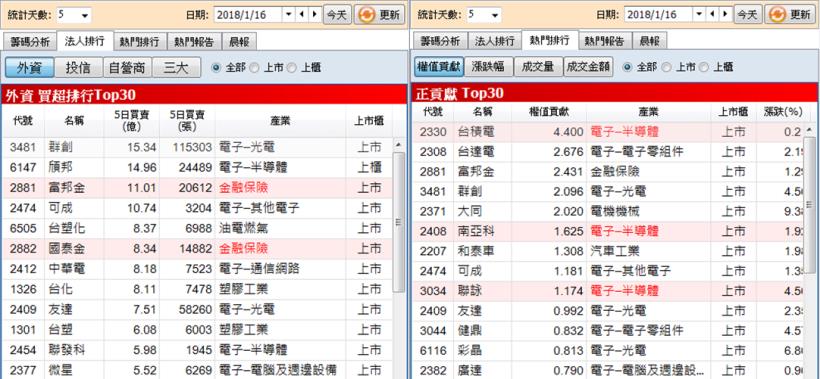This screenshot has width=820, height=379.
Task: Select 全部 radio in right panel
Action: pyautogui.click(x=628, y=67)
